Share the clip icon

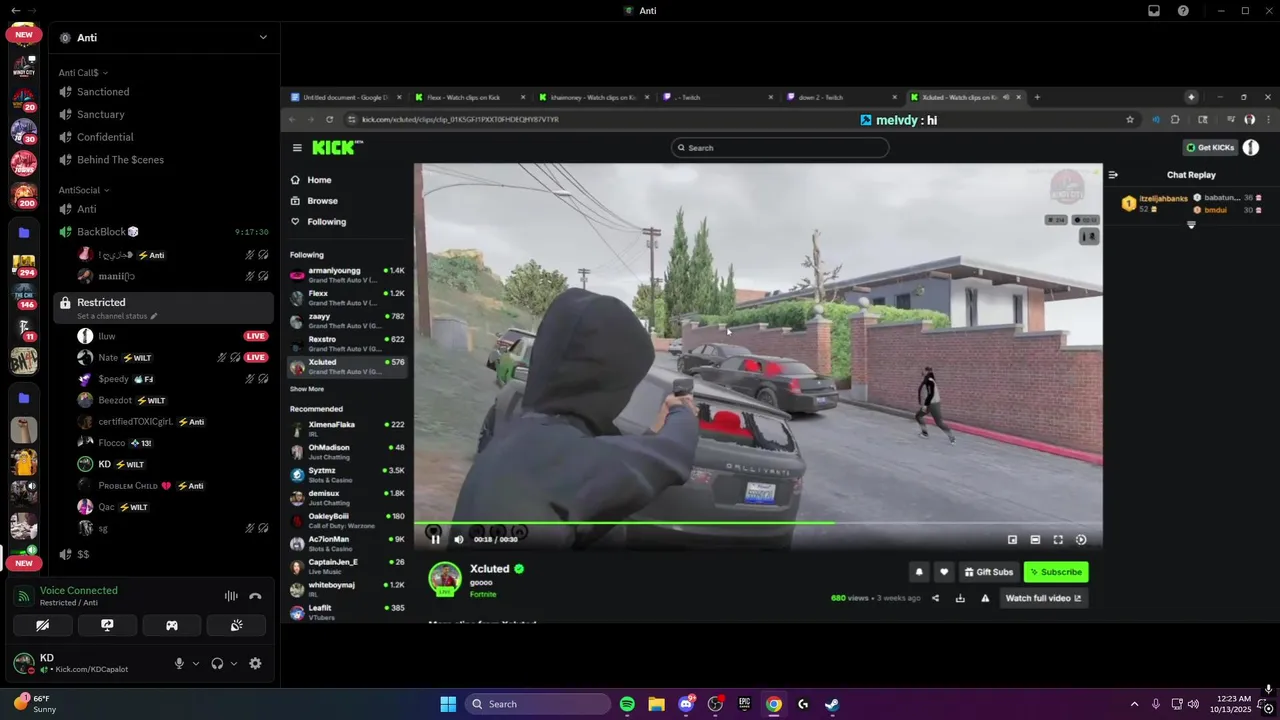pos(935,598)
